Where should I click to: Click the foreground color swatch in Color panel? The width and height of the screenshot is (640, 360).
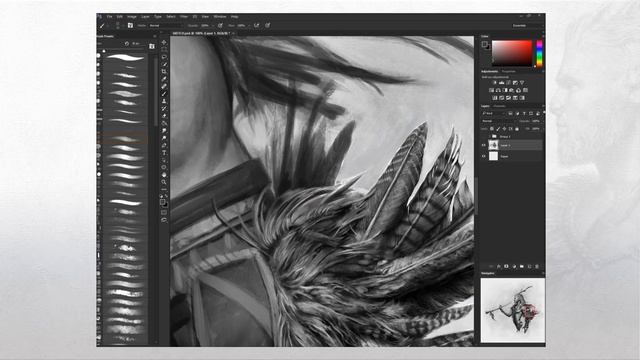click(484, 44)
